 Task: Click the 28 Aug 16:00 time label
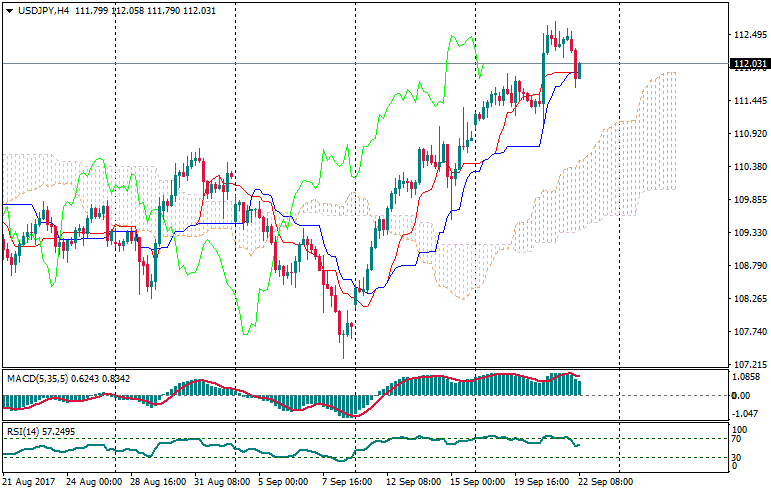coord(158,481)
